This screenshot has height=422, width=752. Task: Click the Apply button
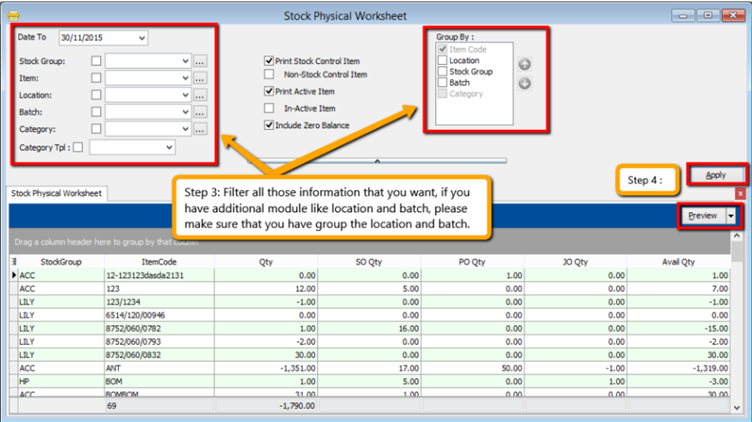pos(716,175)
